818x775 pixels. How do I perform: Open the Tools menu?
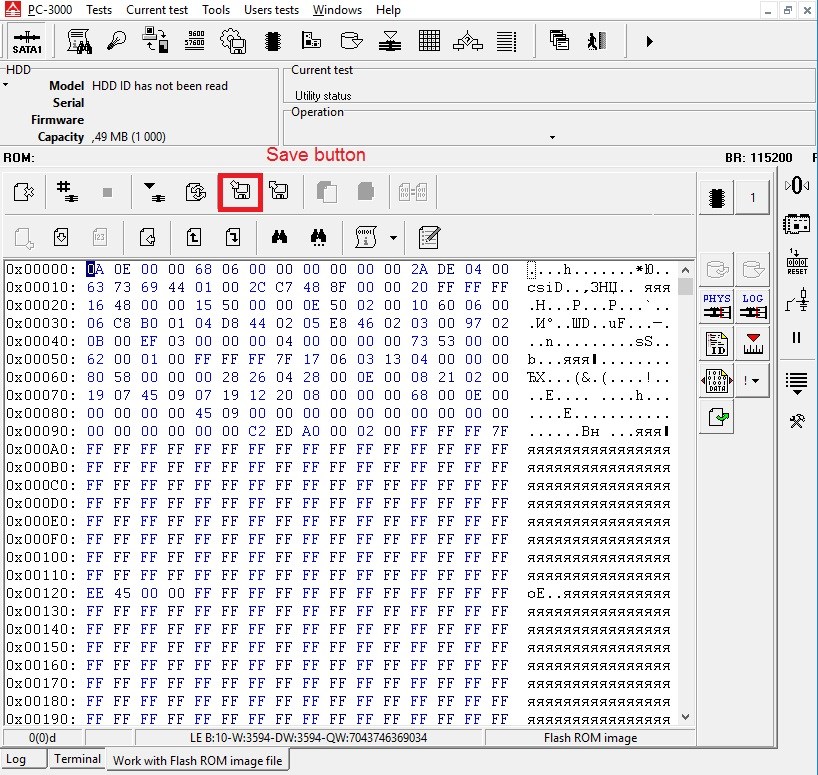216,10
